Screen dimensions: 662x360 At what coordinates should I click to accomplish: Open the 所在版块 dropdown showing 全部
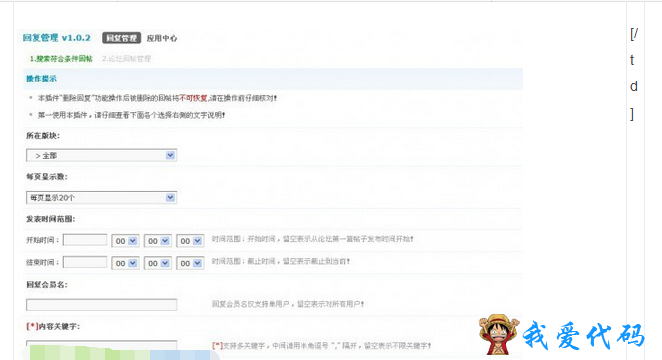point(101,155)
